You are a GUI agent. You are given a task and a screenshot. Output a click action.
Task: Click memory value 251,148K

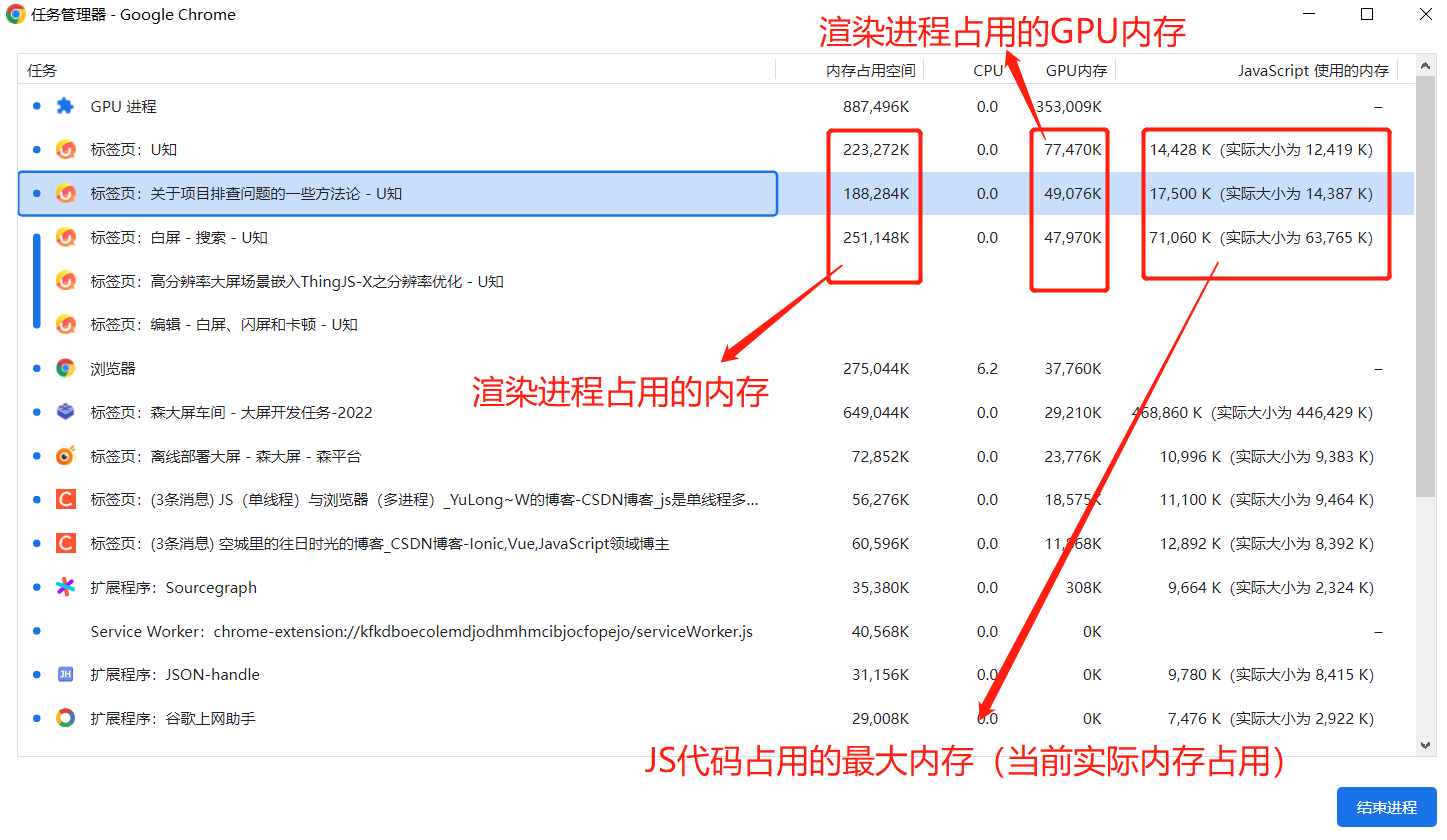tap(876, 237)
